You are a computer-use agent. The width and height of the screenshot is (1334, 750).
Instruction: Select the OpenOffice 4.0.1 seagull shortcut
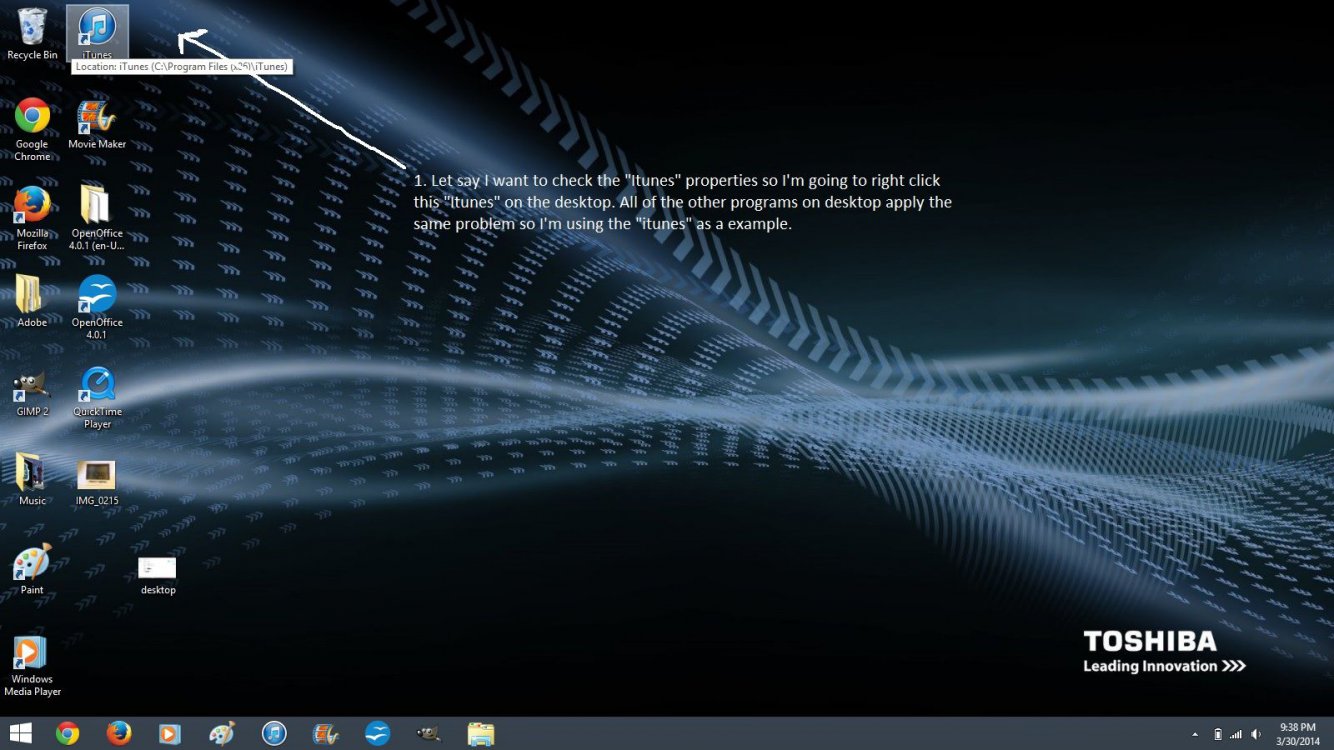97,307
